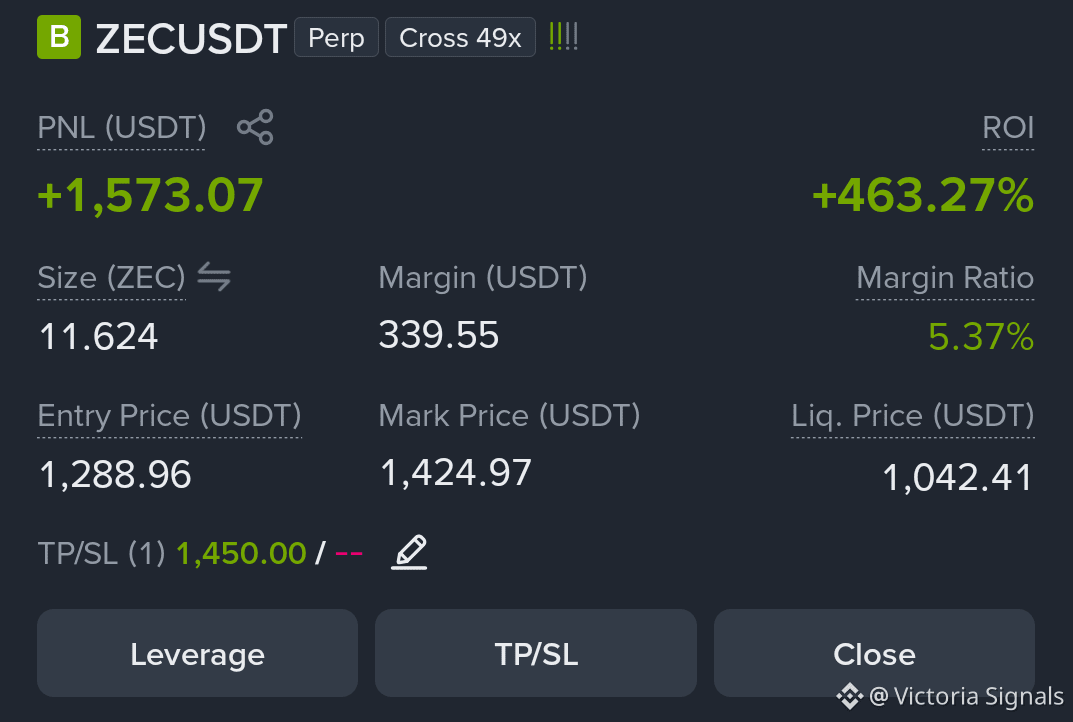
Task: Click the Perp contract tag
Action: click(x=336, y=38)
